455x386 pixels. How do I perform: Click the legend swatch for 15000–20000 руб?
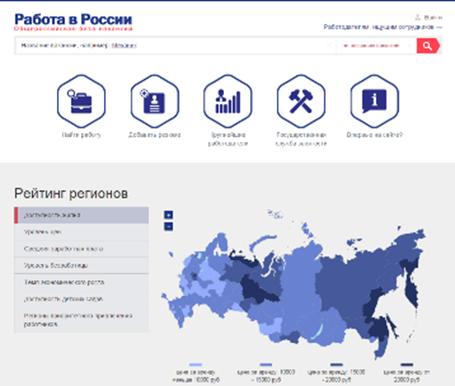click(x=337, y=364)
